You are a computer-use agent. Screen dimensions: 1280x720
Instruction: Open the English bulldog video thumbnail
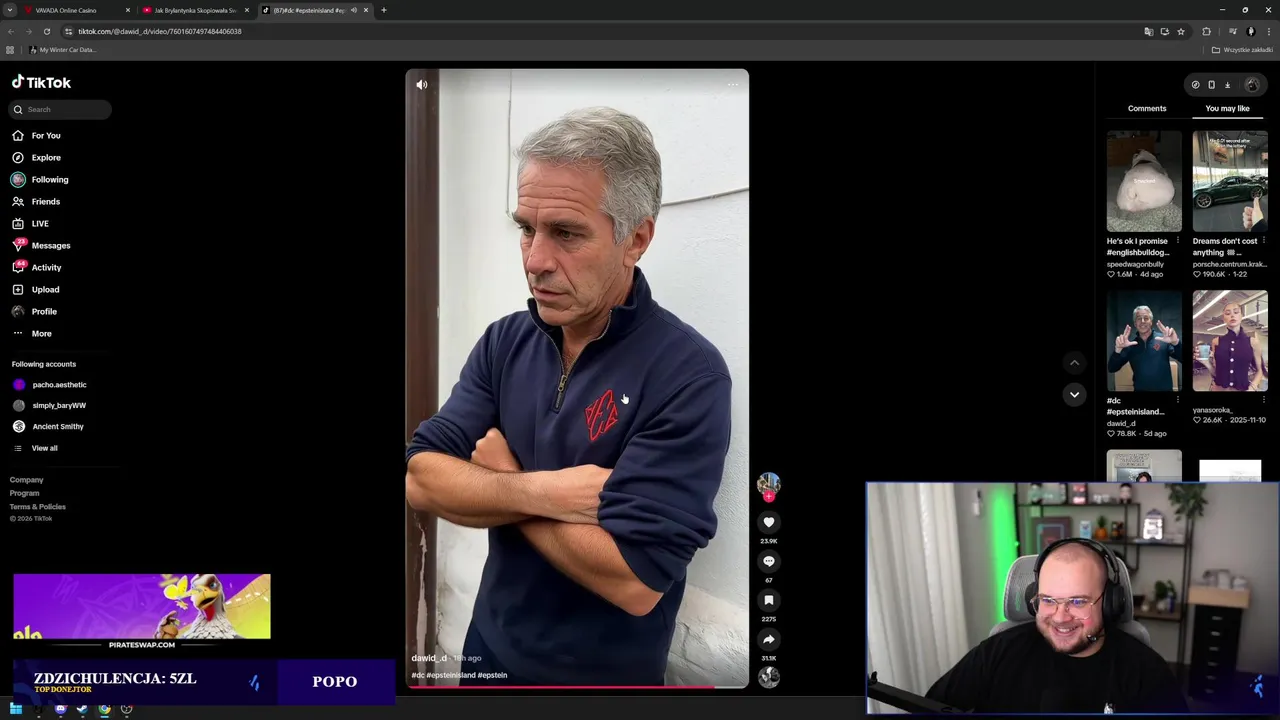coord(1144,181)
